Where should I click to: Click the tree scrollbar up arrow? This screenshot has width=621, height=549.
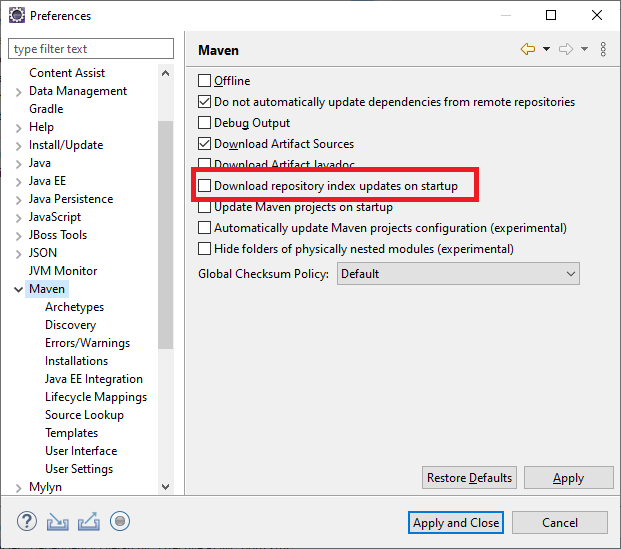tap(166, 73)
